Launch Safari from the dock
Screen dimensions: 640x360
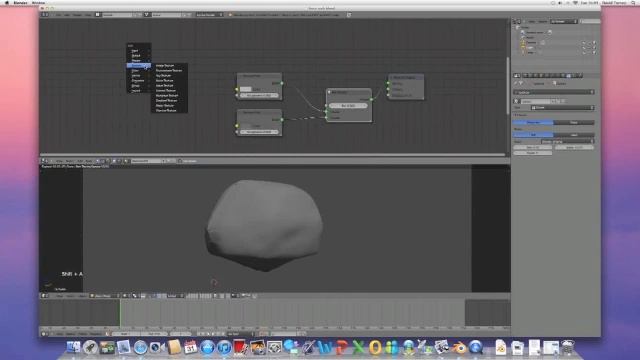(140, 348)
